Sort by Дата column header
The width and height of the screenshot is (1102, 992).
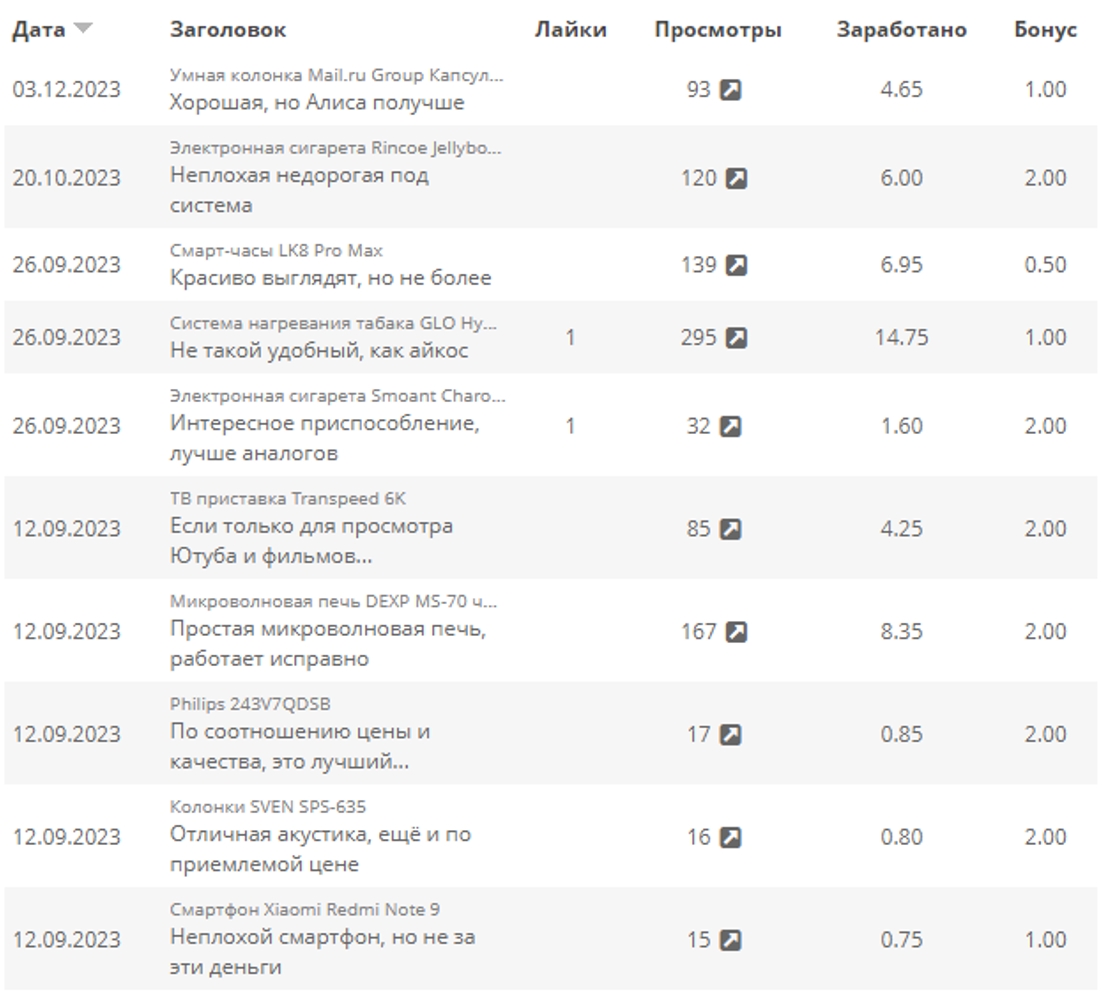pyautogui.click(x=39, y=30)
